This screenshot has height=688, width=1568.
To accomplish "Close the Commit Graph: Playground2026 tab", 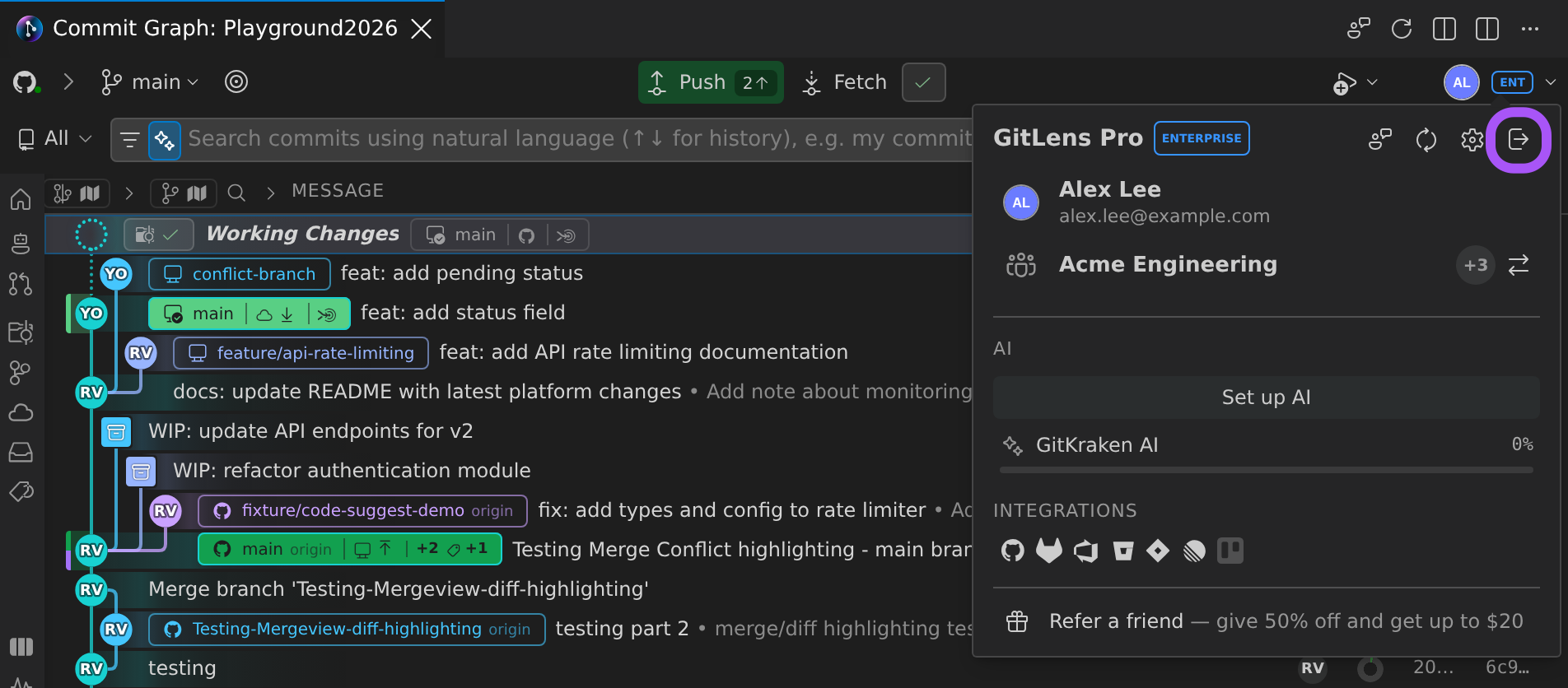I will click(421, 29).
